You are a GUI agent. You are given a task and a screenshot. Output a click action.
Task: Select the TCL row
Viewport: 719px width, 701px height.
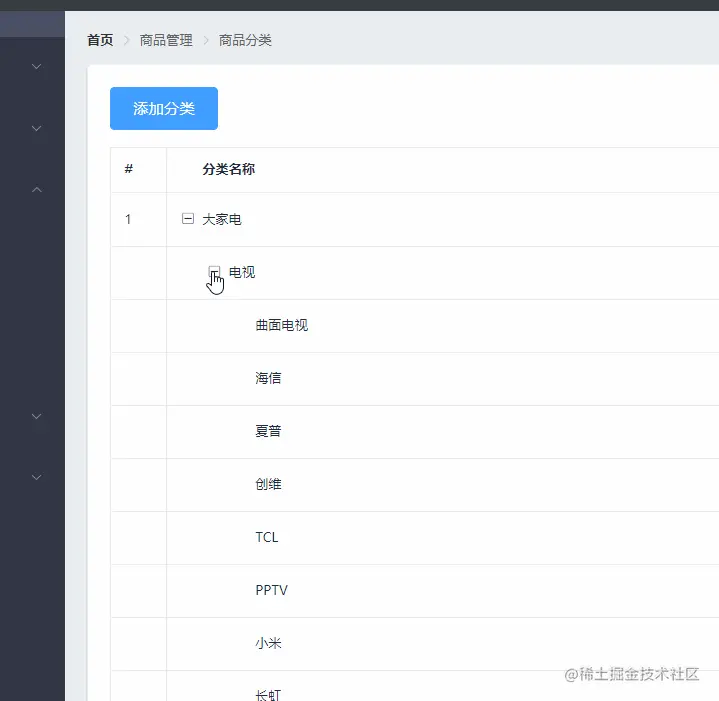tap(415, 538)
